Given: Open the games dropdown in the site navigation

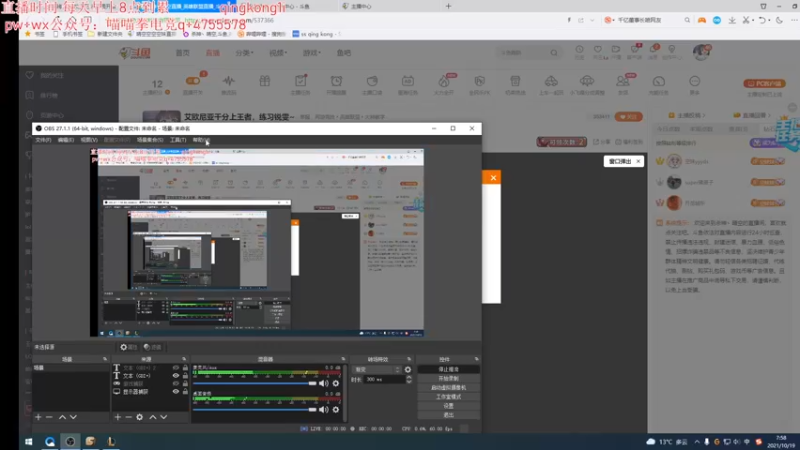Looking at the screenshot, I should pyautogui.click(x=312, y=53).
